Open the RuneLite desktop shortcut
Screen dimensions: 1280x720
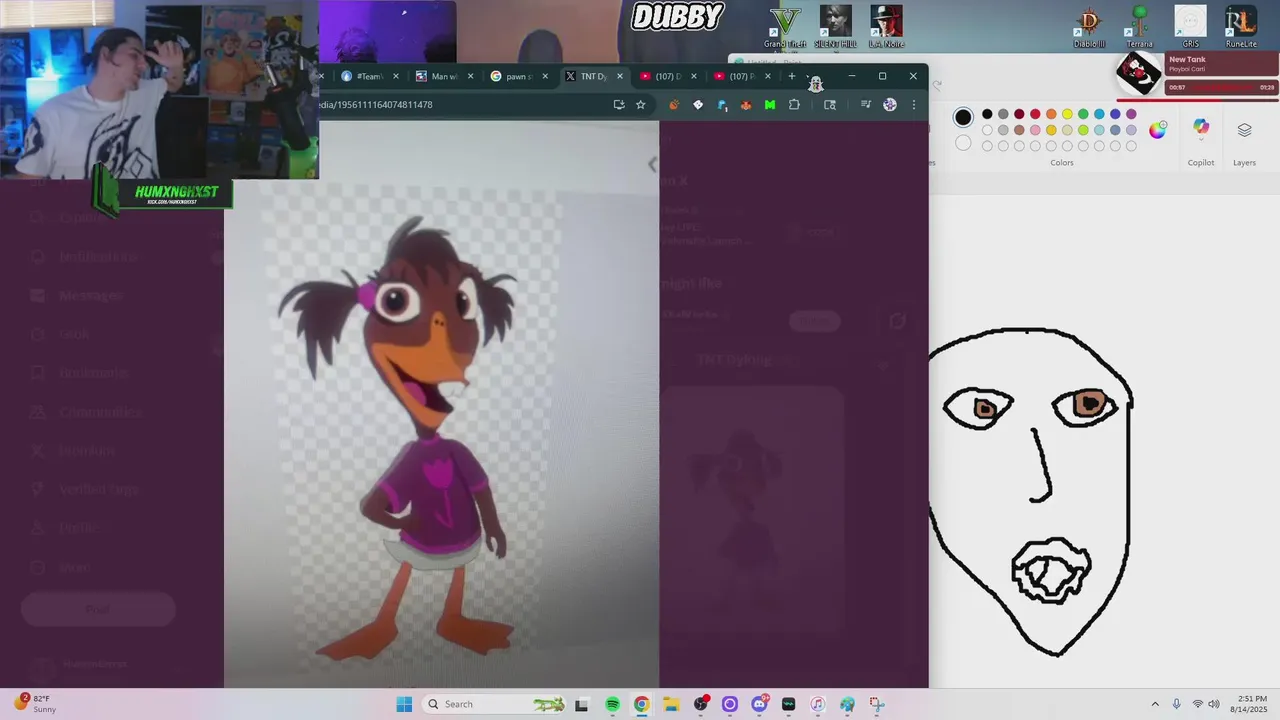point(1241,27)
